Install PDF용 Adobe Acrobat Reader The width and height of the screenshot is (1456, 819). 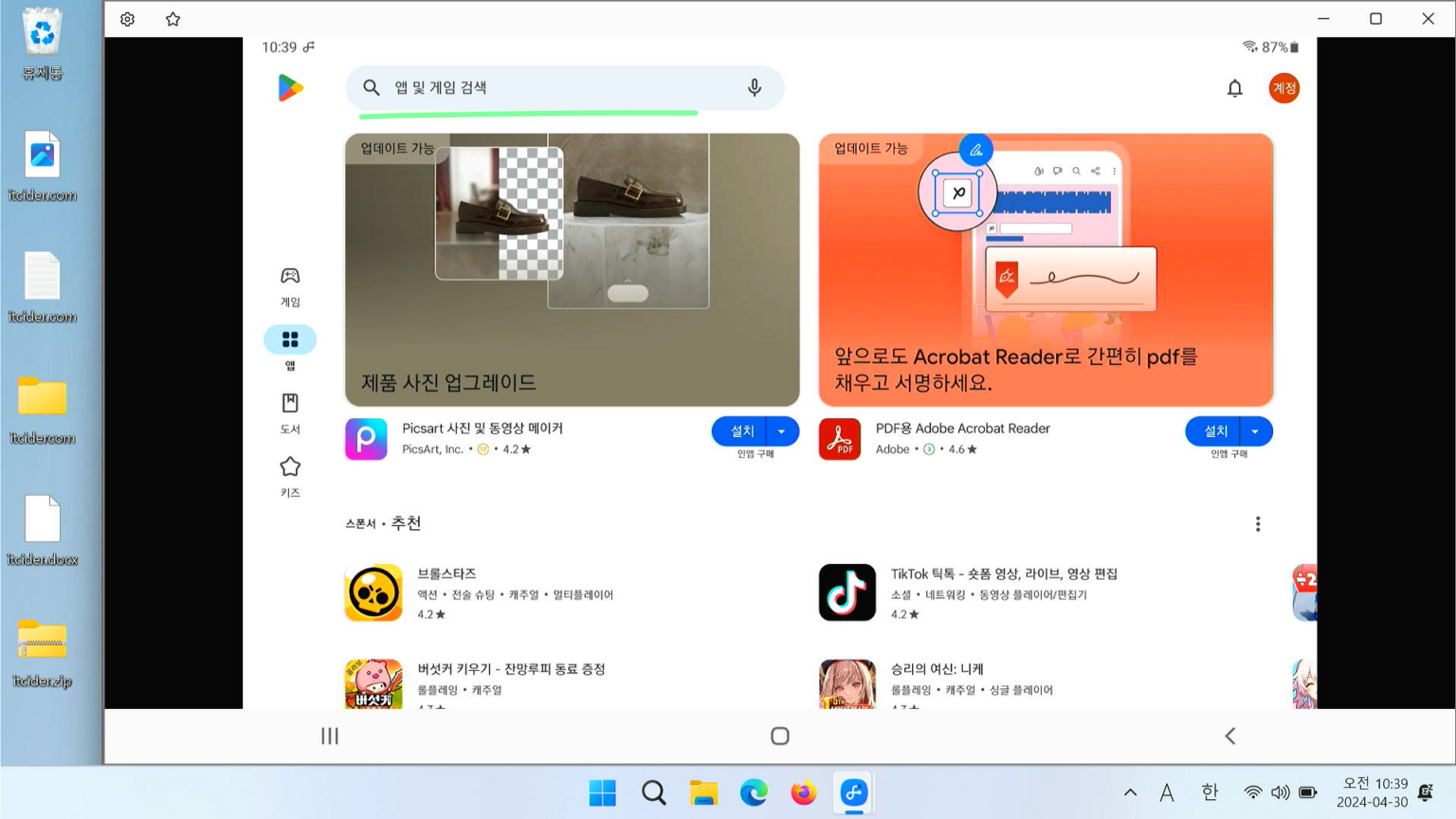[x=1212, y=430]
